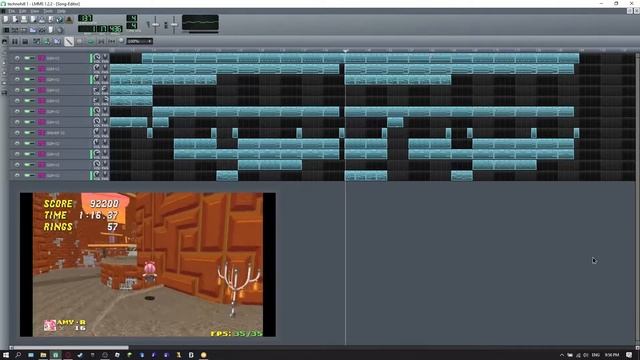Click the after-stopping behaviour button

111,41
